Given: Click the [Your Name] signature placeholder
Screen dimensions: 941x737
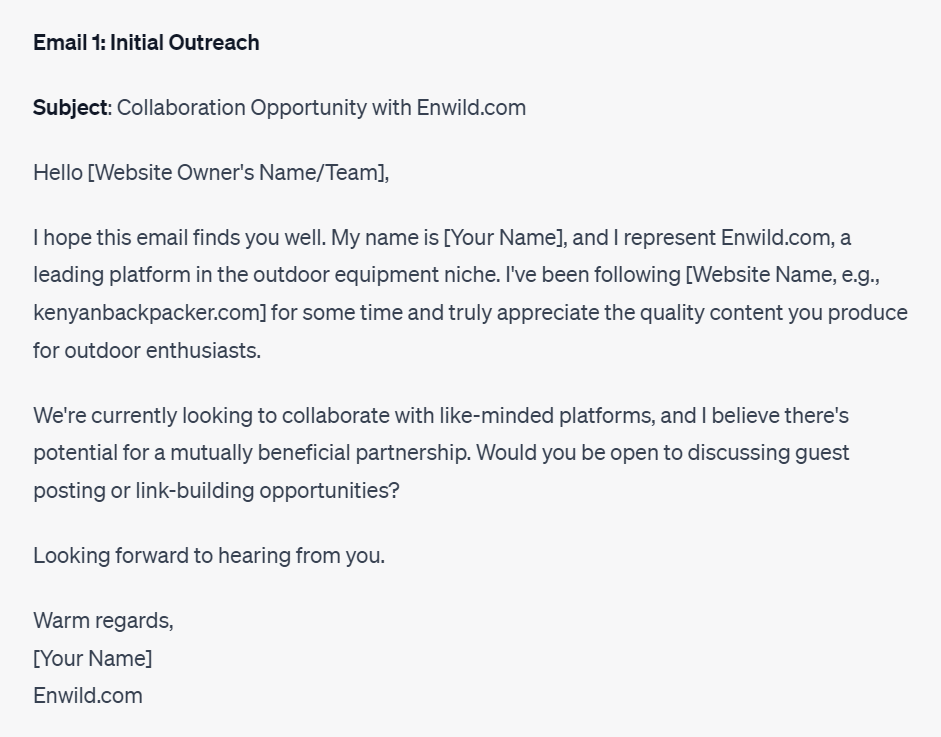Looking at the screenshot, I should pos(93,658).
